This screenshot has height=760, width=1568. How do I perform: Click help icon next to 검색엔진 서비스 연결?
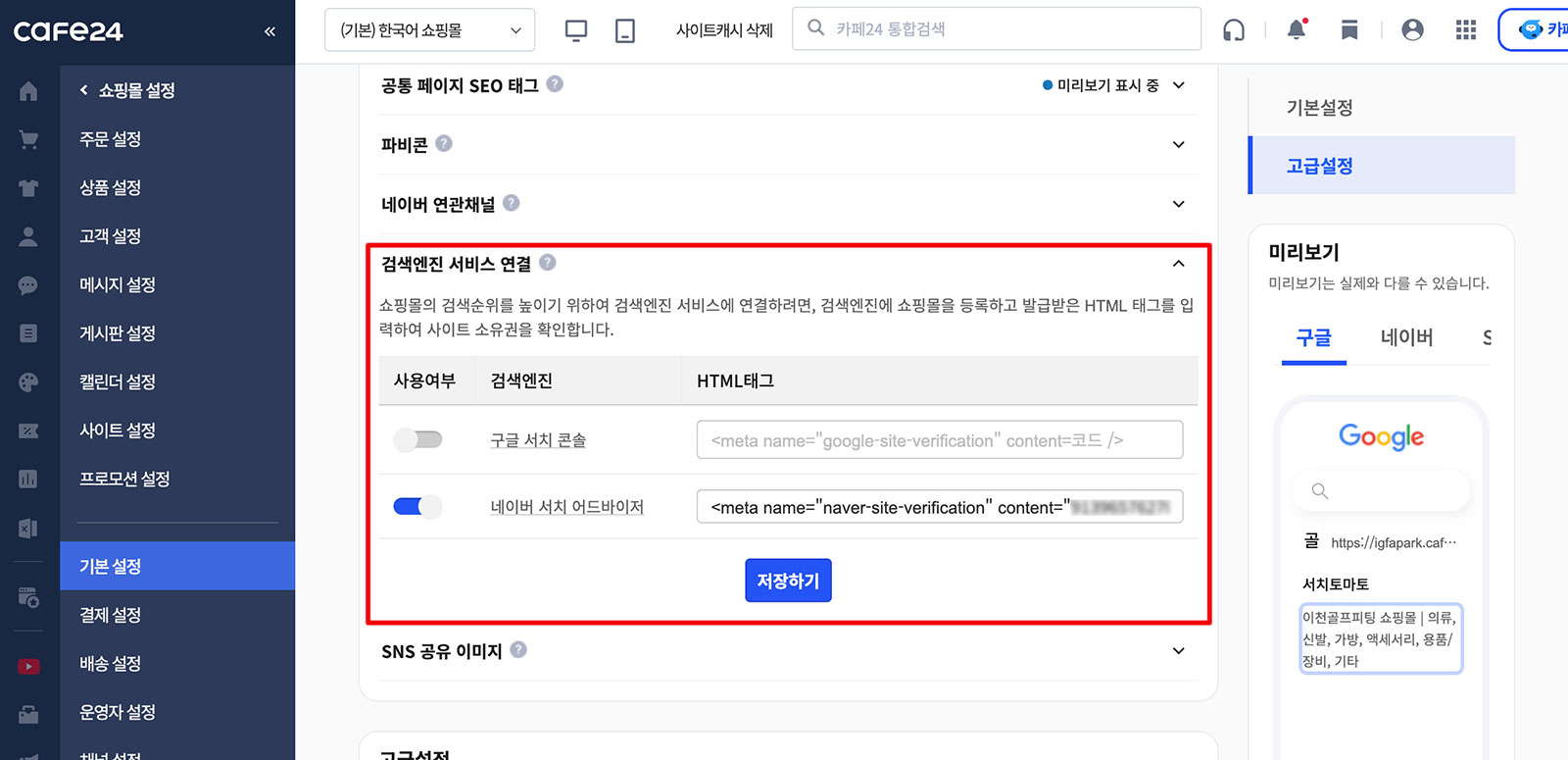click(x=548, y=262)
